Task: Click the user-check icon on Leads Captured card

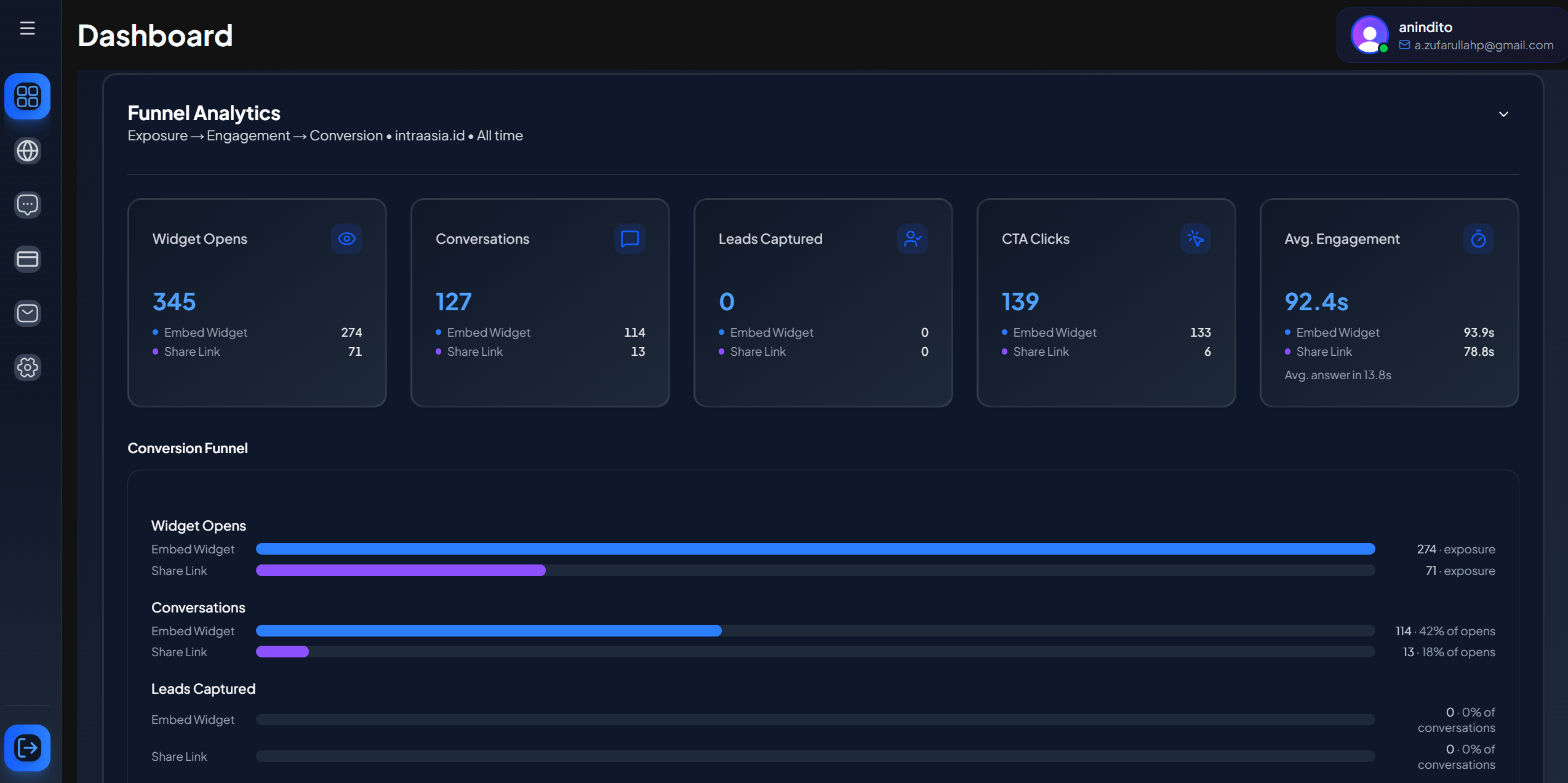Action: tap(913, 239)
